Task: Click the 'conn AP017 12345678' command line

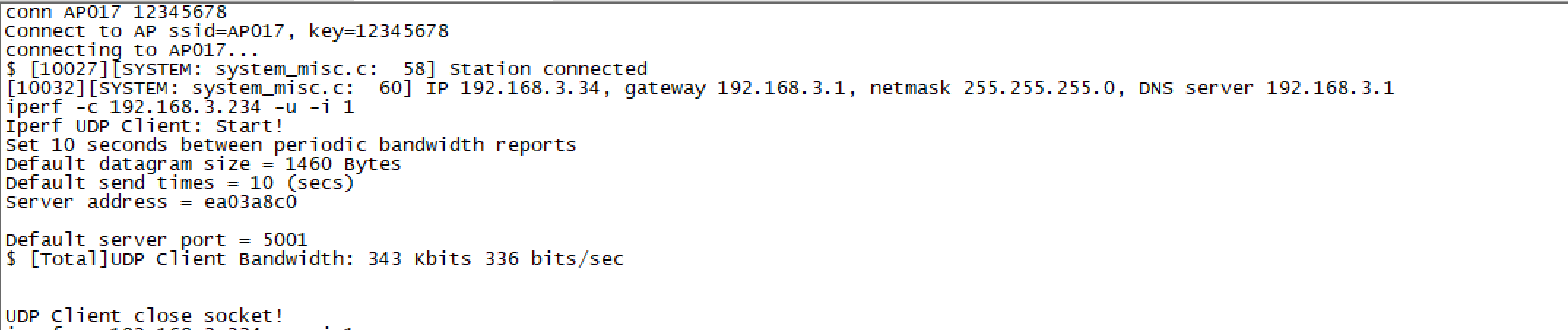Action: (116, 12)
